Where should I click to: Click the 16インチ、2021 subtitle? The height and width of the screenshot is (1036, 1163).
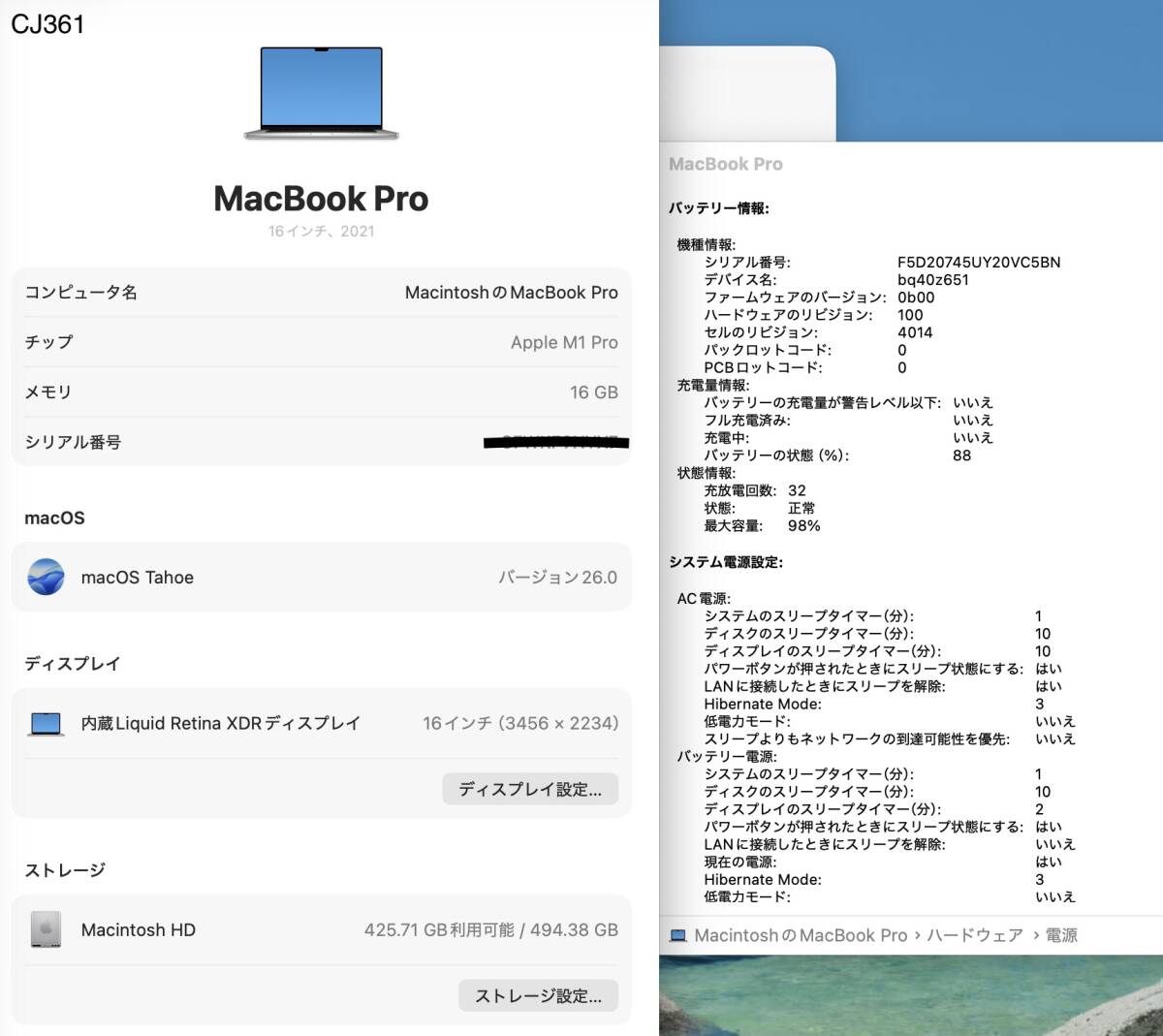pyautogui.click(x=321, y=232)
